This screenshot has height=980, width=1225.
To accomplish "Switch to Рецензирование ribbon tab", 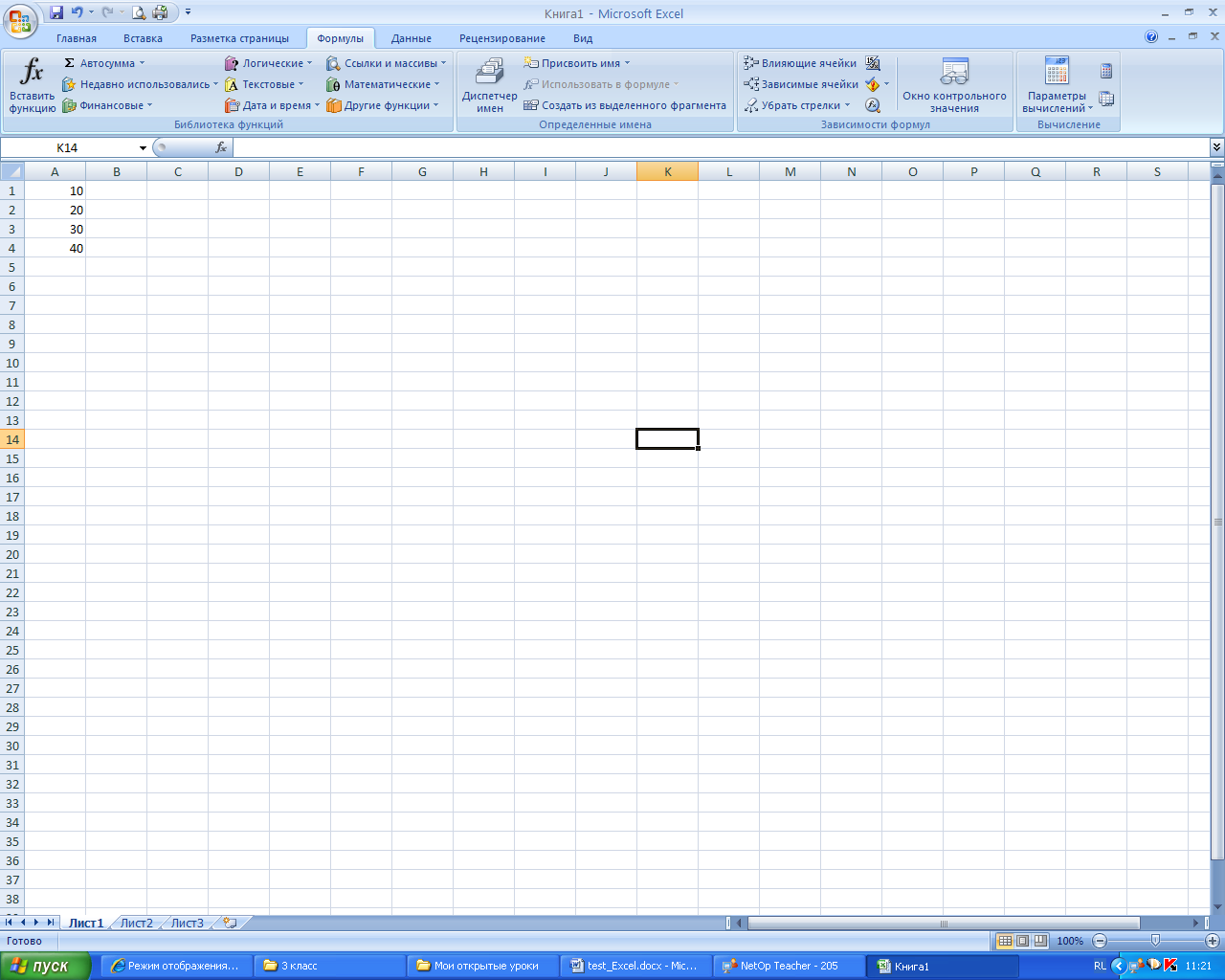I will [502, 38].
